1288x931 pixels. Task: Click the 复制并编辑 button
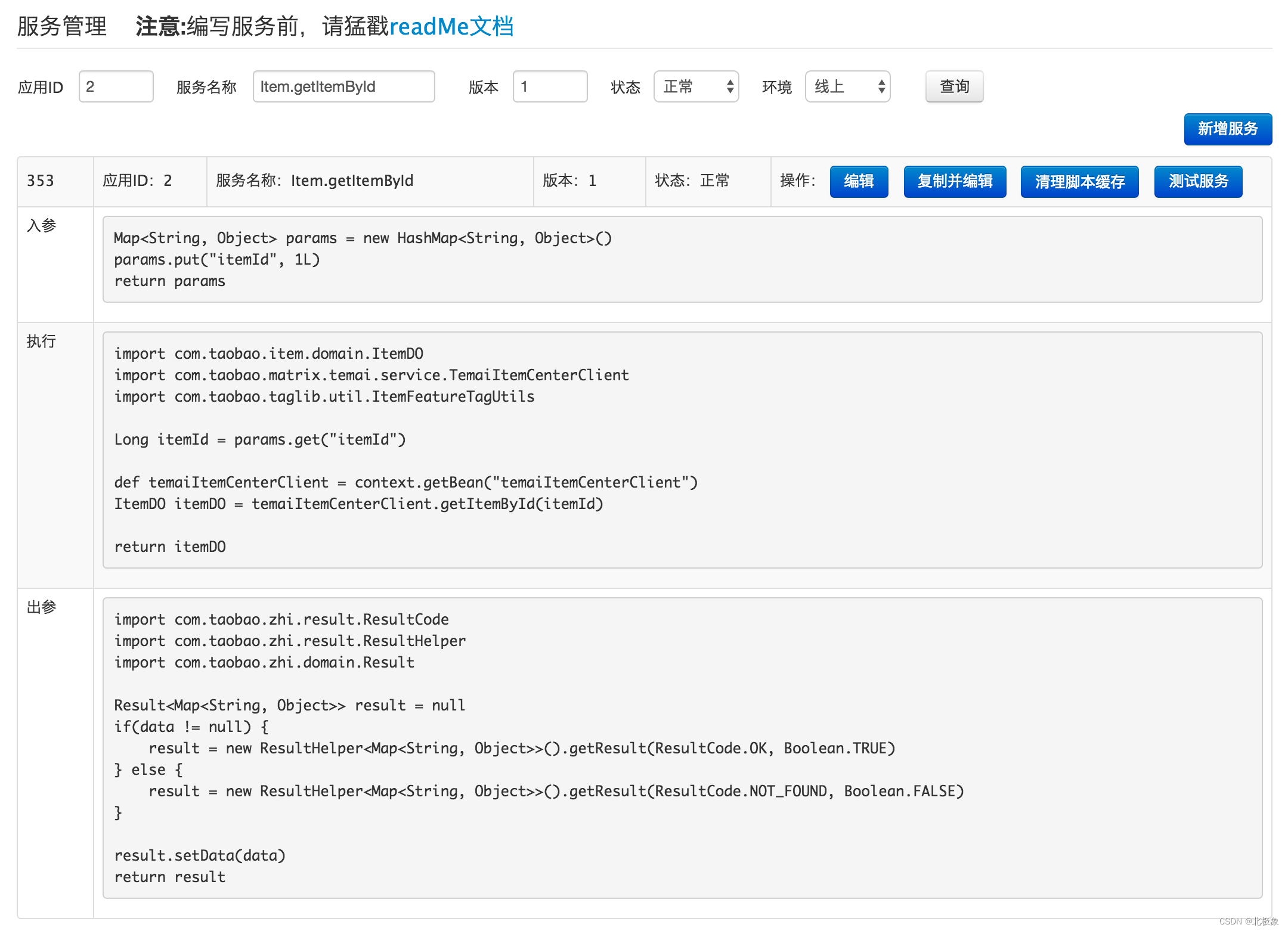(955, 181)
